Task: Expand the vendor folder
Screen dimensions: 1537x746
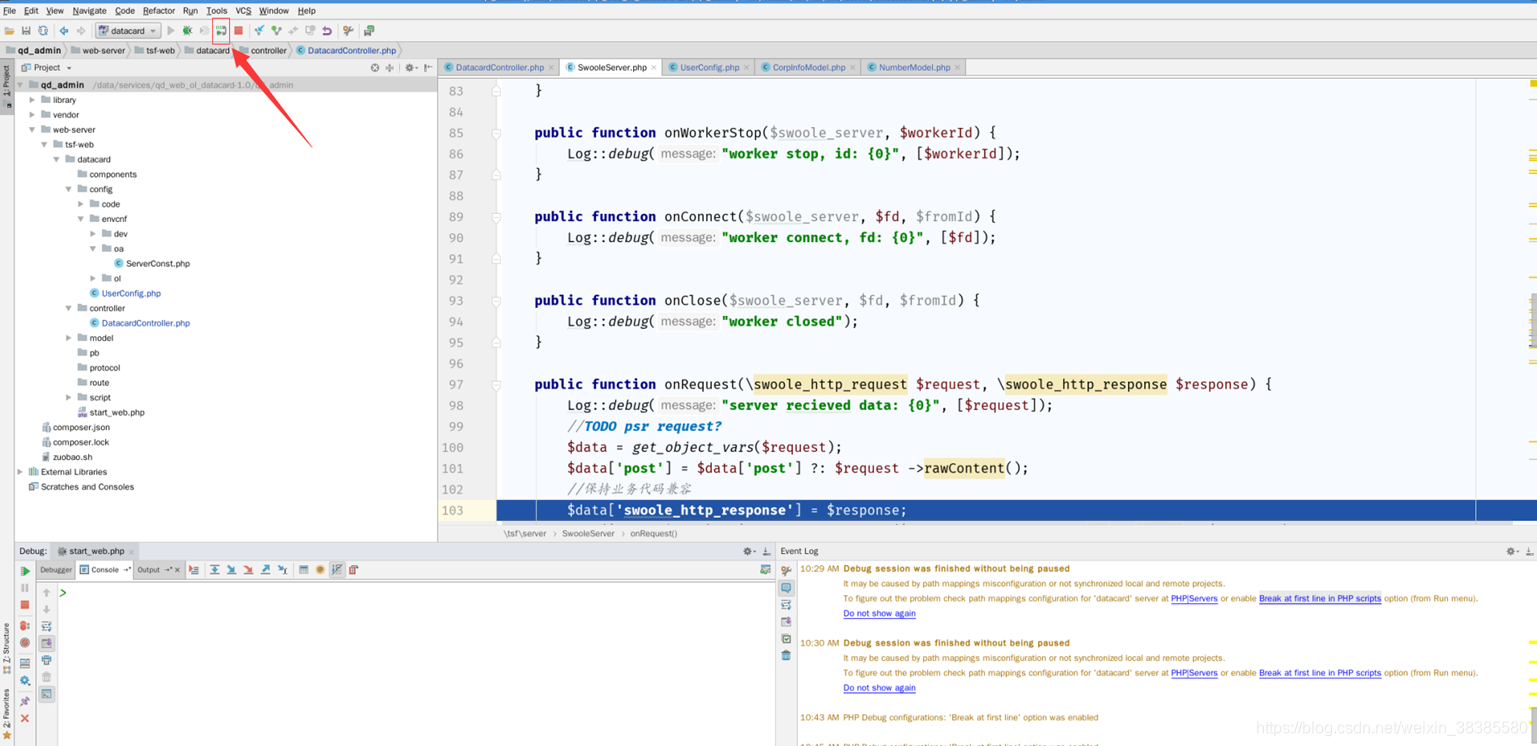Action: 32,115
